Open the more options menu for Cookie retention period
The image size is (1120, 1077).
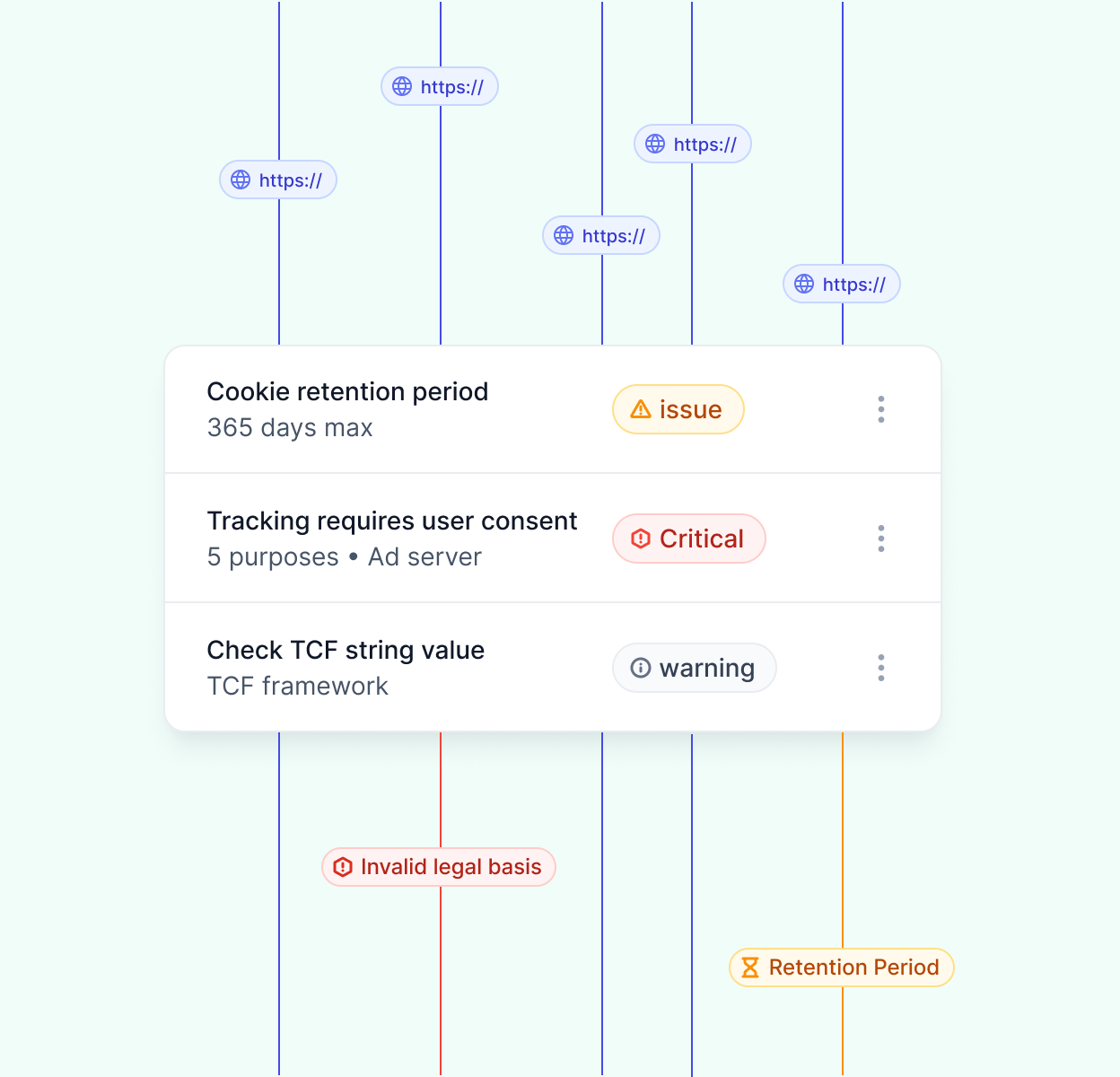click(x=881, y=409)
